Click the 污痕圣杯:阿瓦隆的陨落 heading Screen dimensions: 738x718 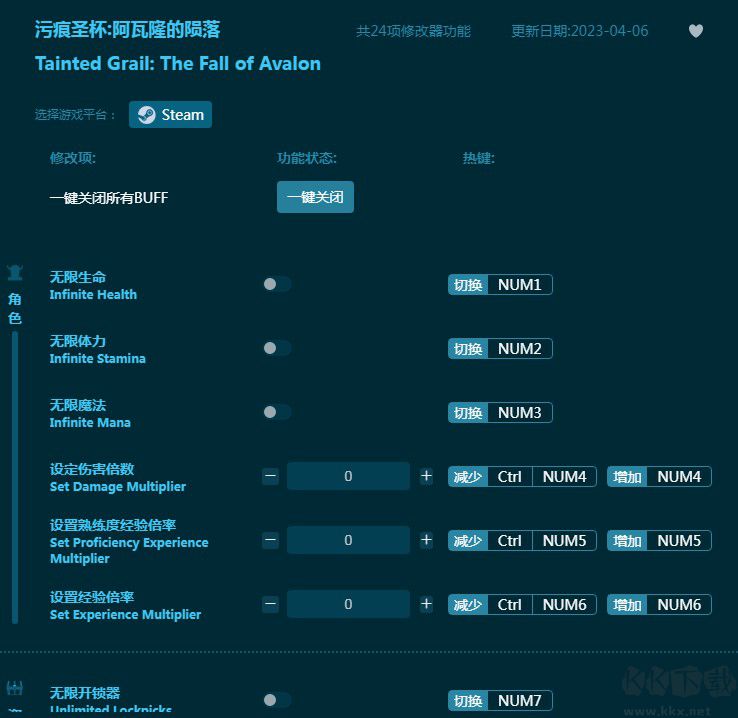tap(127, 30)
